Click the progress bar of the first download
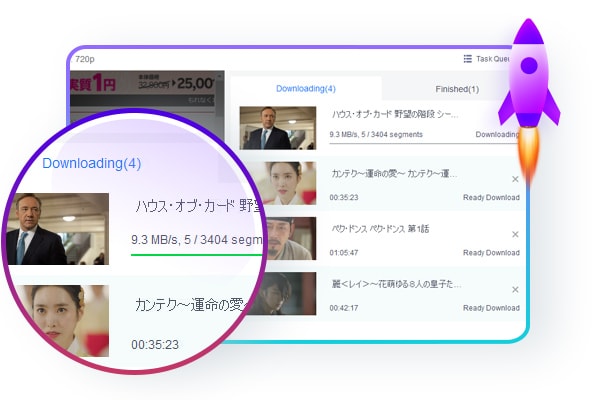Screen dimensions: 600x400 point(424,144)
